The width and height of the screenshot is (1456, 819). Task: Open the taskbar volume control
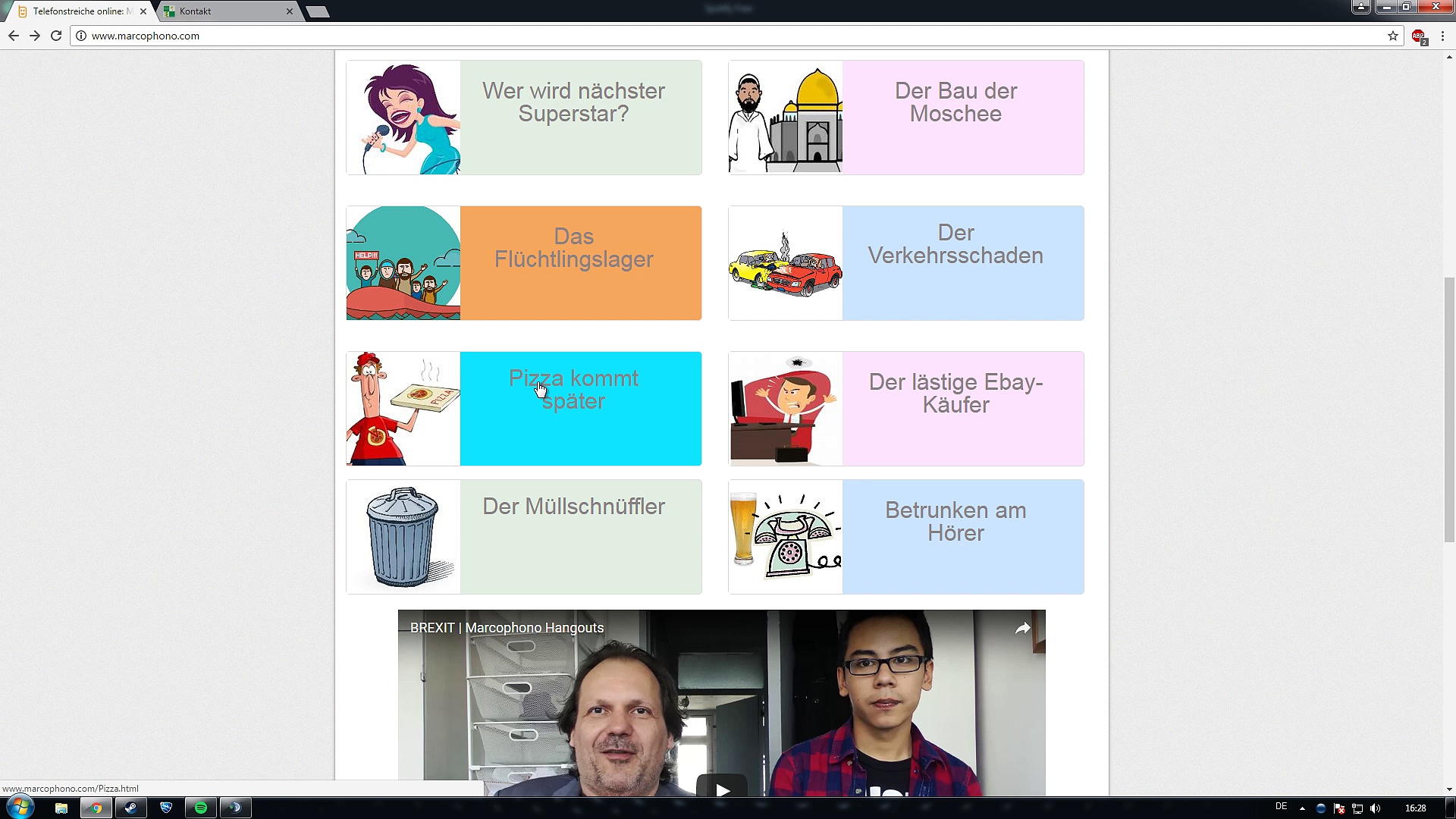click(x=1376, y=808)
